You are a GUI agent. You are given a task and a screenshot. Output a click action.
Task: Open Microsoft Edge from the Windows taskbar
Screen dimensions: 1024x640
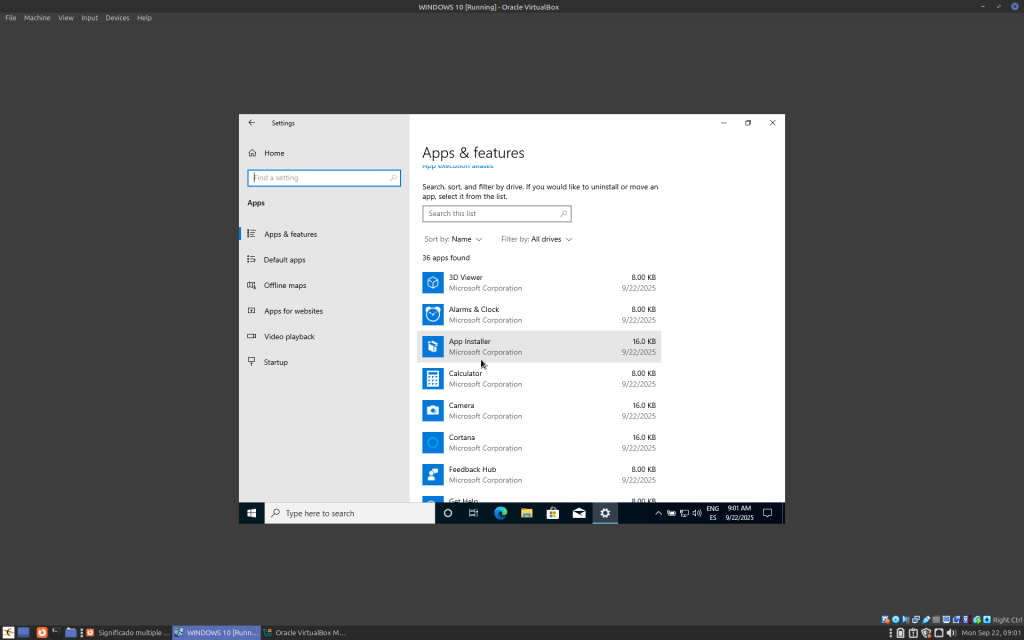click(500, 513)
